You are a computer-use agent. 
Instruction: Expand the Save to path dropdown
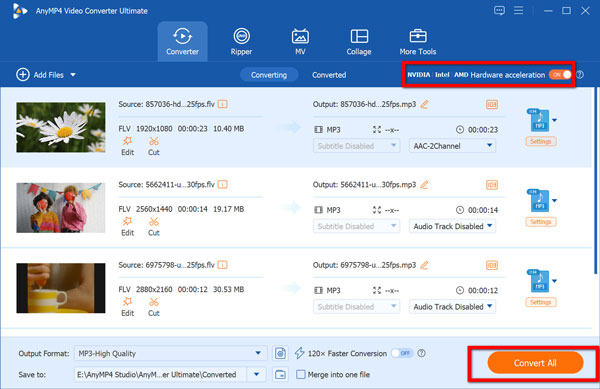257,374
